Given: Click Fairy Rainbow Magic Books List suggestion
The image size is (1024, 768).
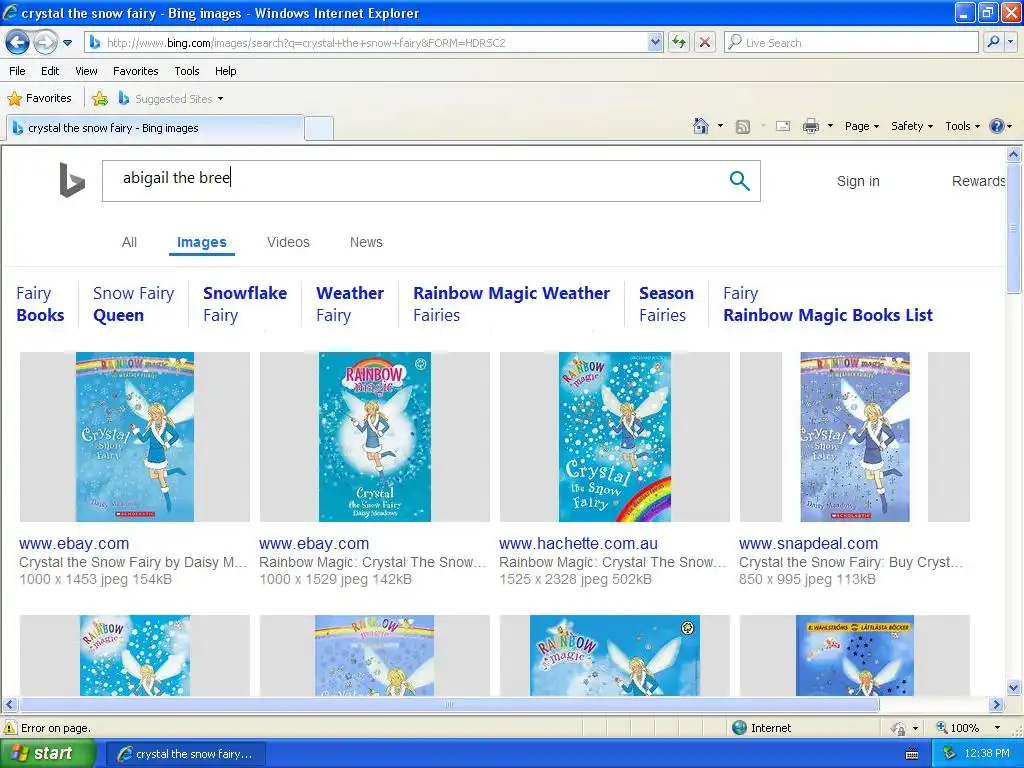Looking at the screenshot, I should (827, 304).
